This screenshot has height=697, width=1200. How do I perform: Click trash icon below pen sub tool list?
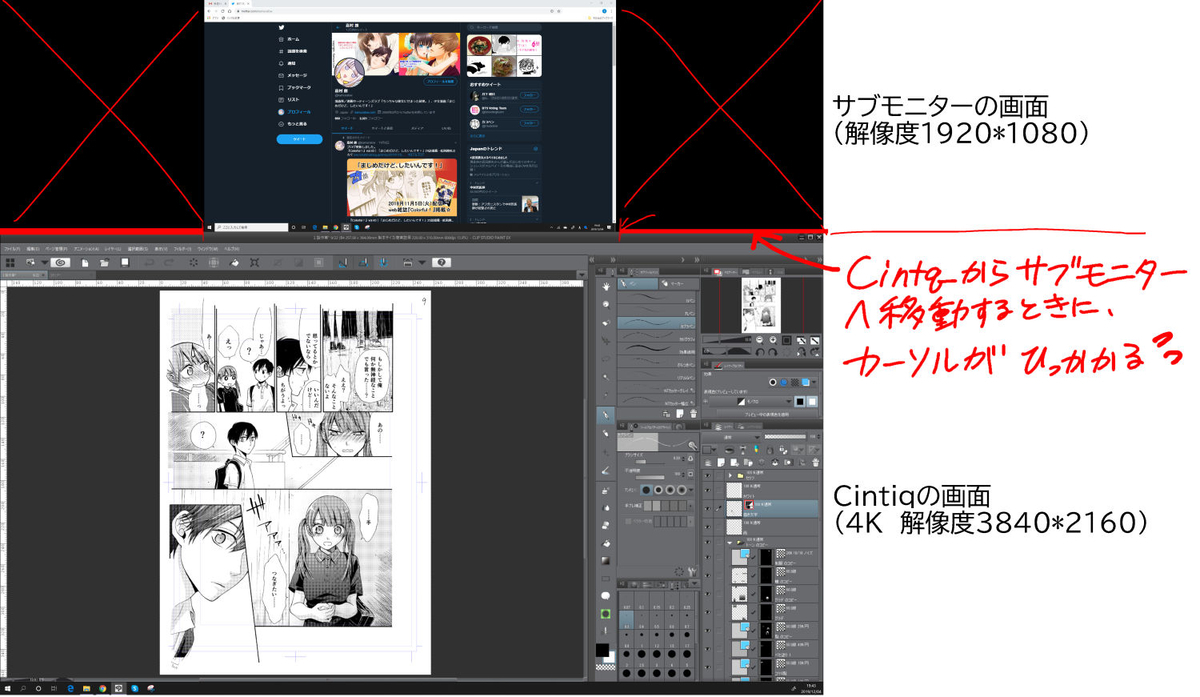693,414
